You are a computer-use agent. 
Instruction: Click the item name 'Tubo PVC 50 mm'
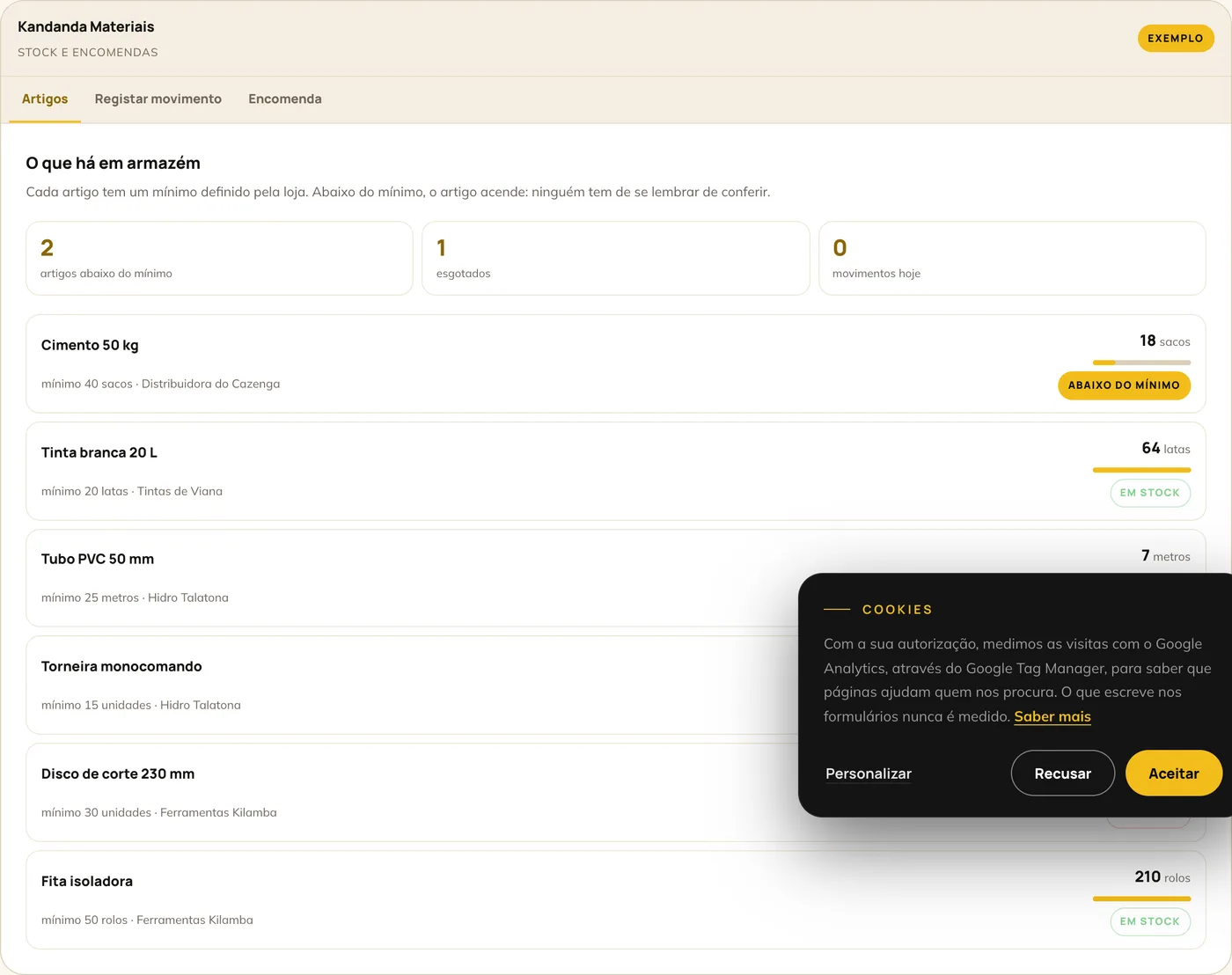tap(98, 559)
